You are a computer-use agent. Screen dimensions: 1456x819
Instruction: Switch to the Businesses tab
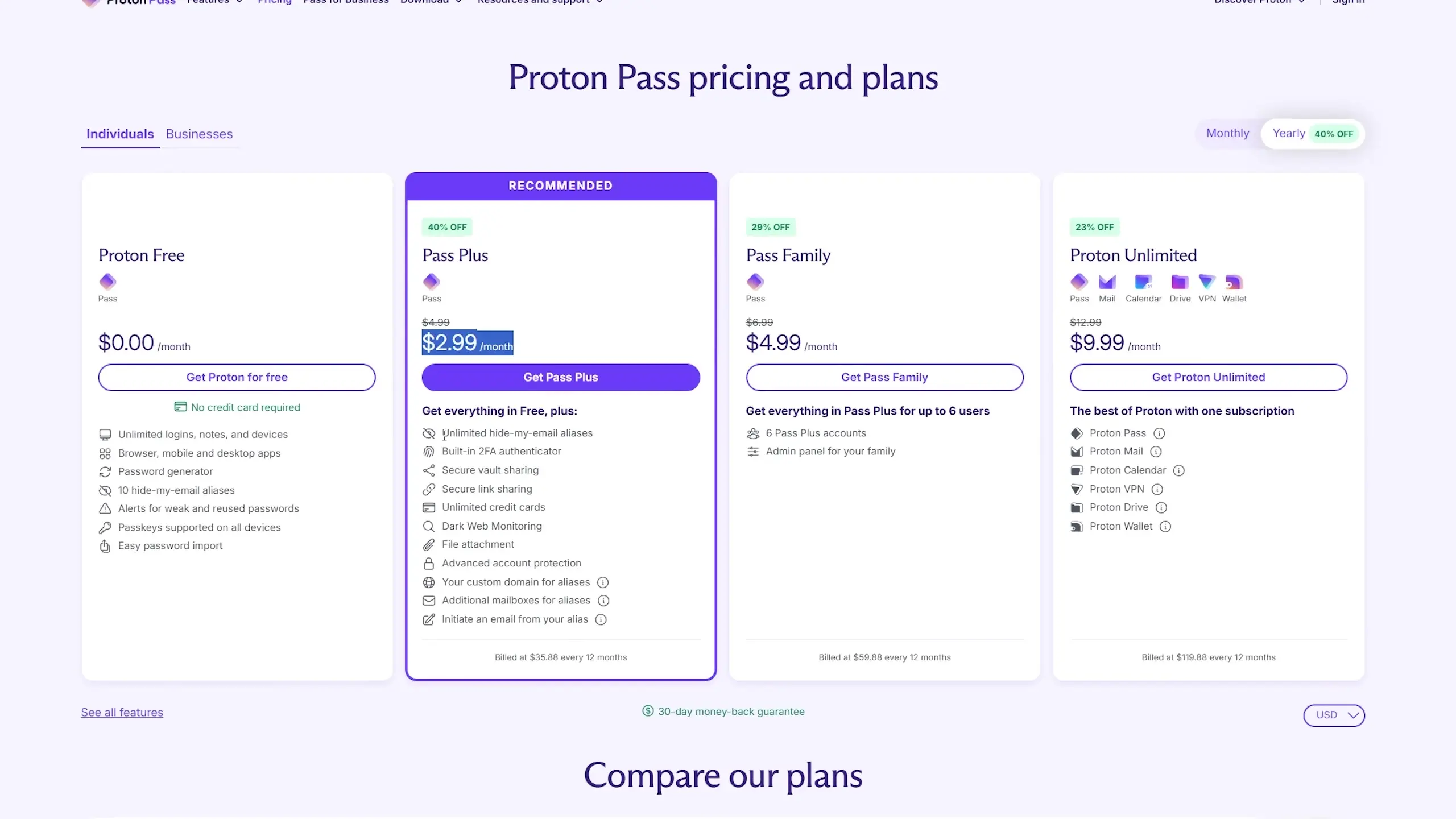click(199, 134)
